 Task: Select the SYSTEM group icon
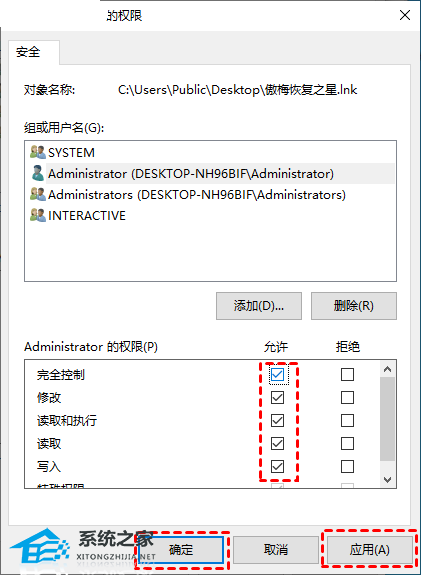point(38,152)
